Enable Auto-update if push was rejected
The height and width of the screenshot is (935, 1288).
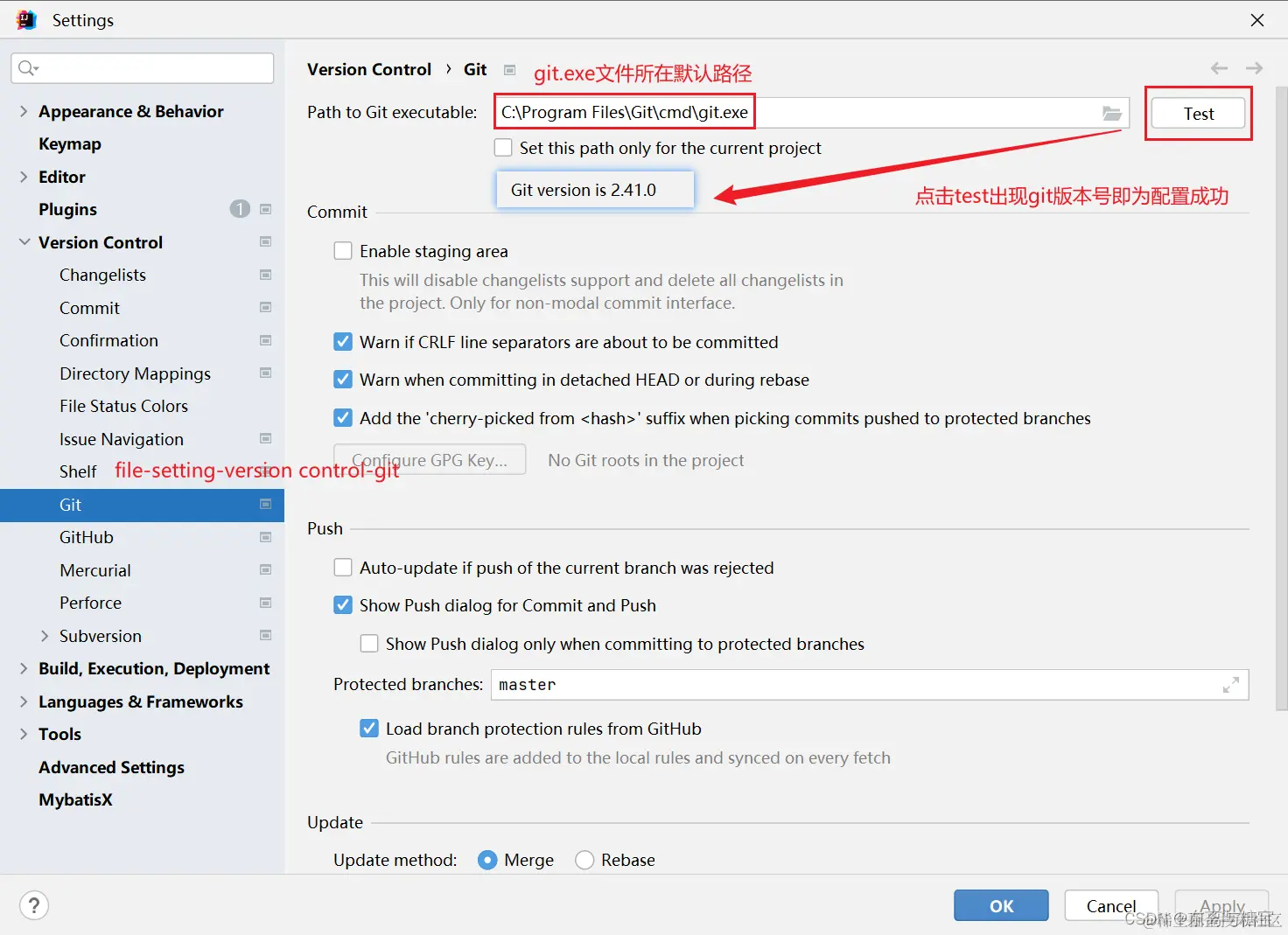(x=343, y=568)
